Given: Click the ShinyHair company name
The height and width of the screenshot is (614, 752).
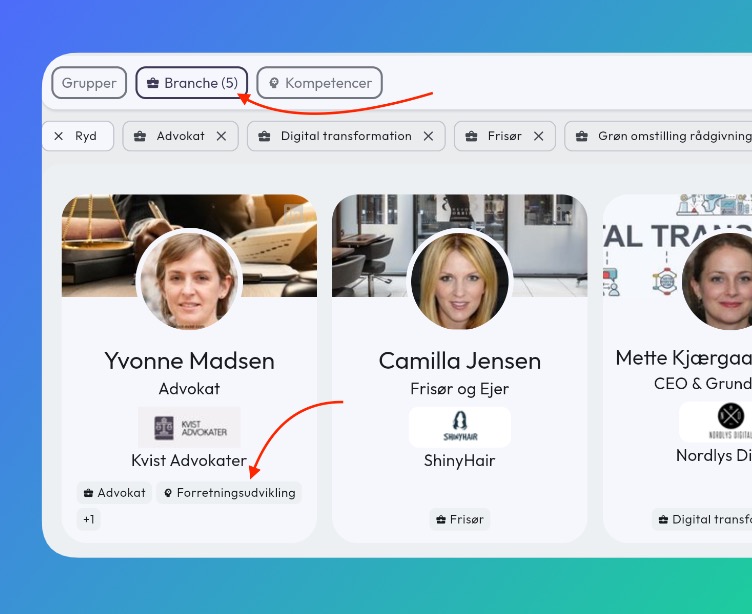Looking at the screenshot, I should point(459,460).
